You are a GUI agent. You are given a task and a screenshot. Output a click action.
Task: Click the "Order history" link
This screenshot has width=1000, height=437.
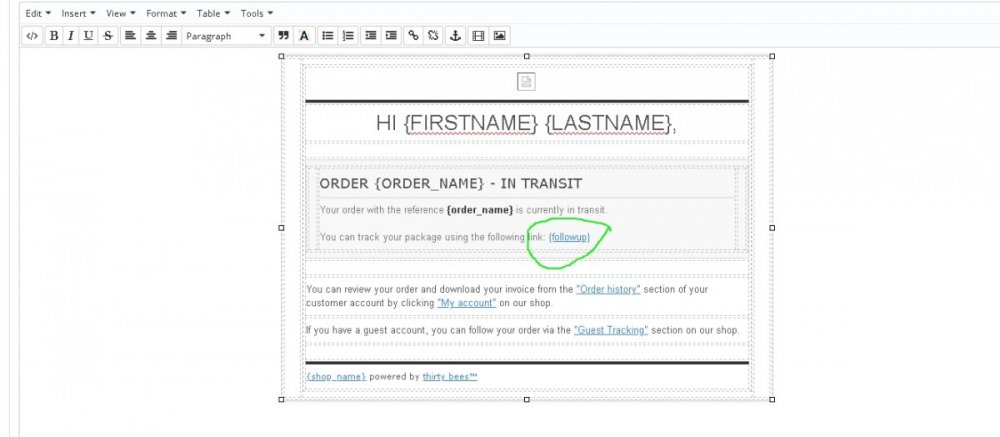pyautogui.click(x=608, y=289)
